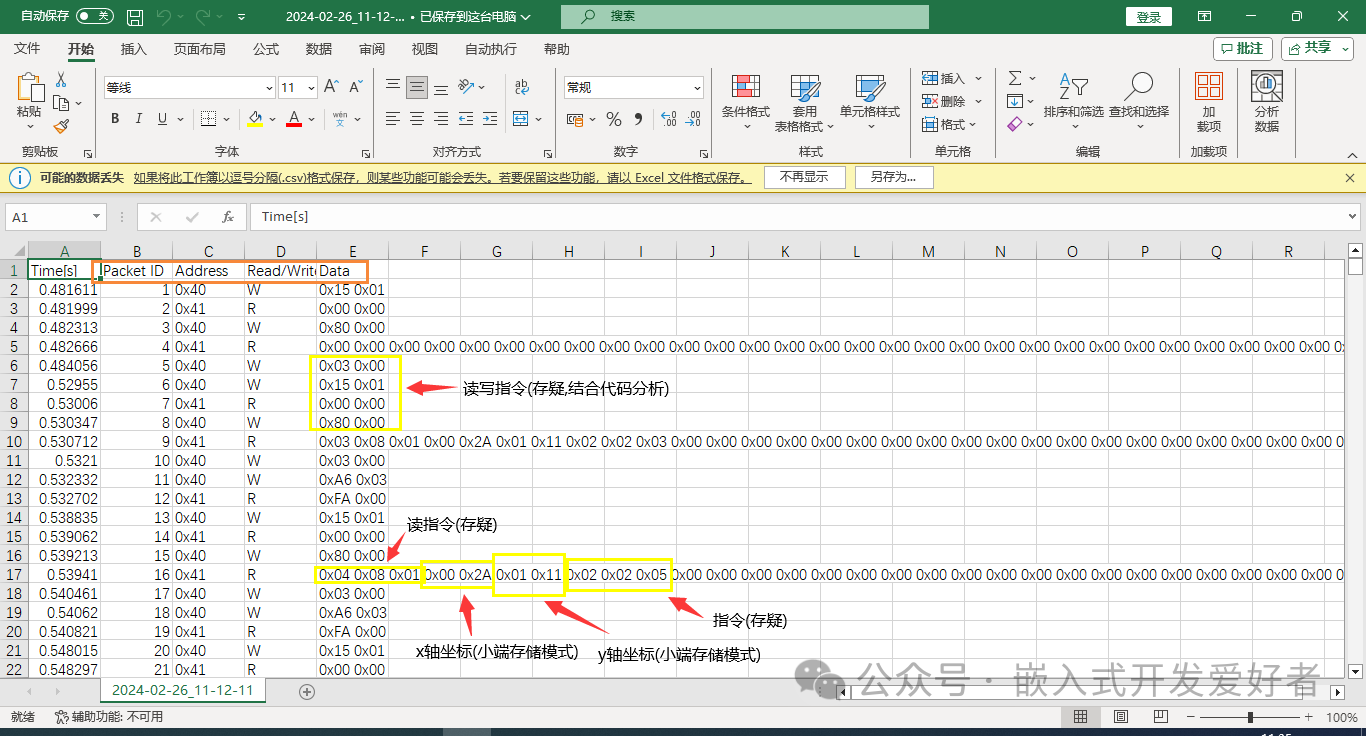Increase font size with the larger A icon

(331, 87)
